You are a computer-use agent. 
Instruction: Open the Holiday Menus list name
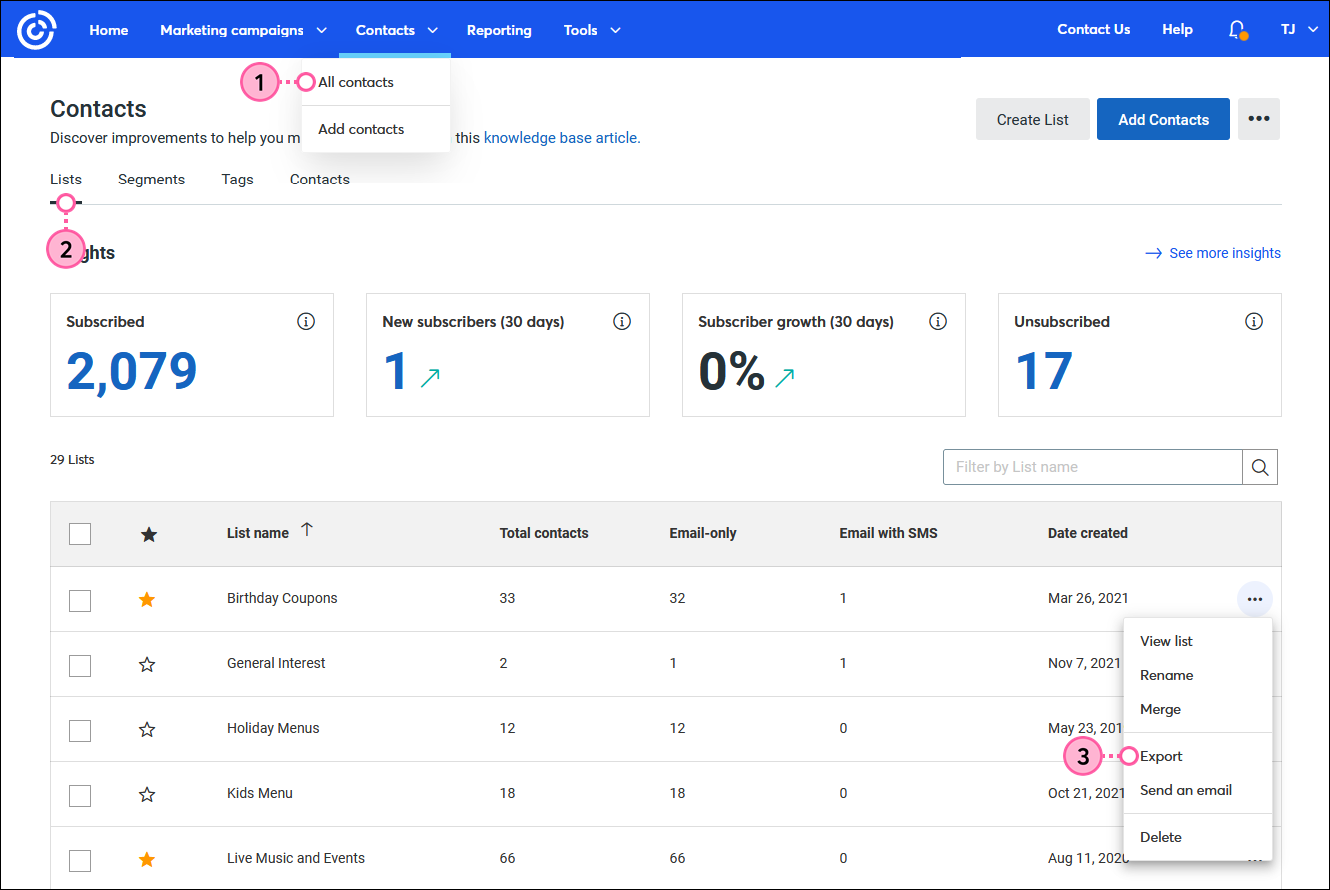coord(273,728)
